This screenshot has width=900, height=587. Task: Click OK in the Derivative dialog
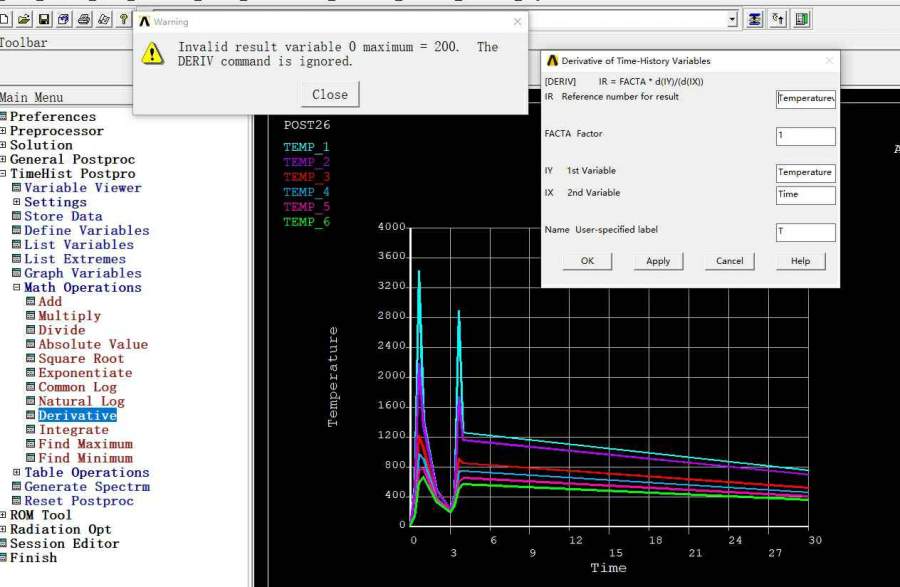point(587,261)
